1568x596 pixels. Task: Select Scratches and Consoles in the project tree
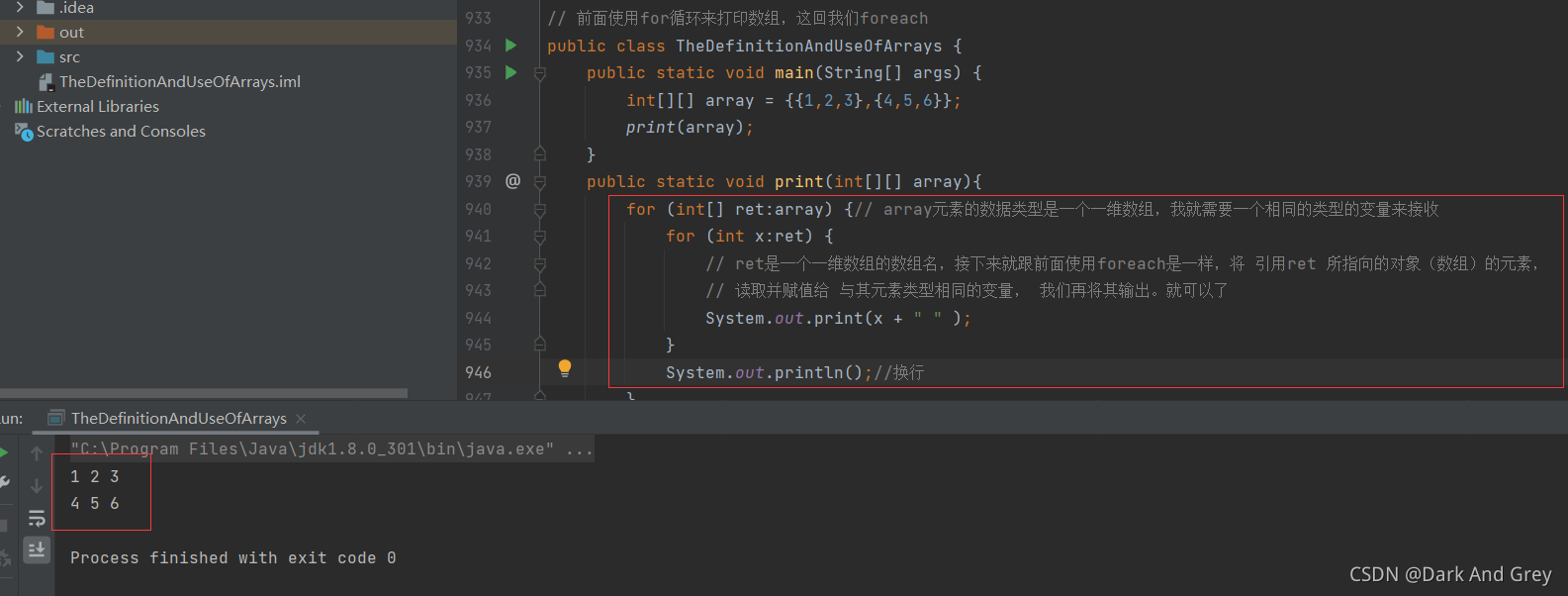[x=121, y=132]
